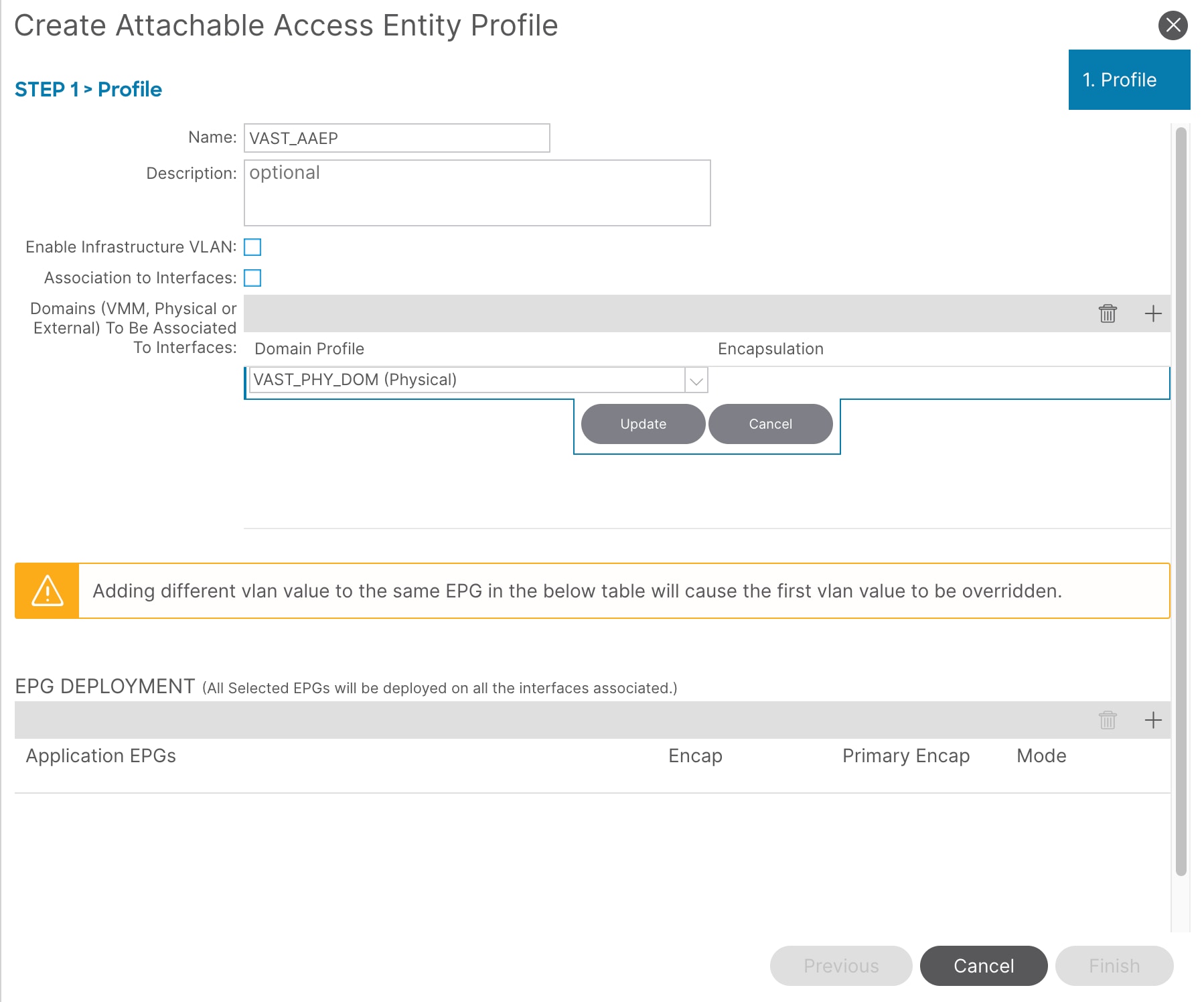
Task: Click the dark Cancel button at the bottom
Action: pyautogui.click(x=983, y=965)
